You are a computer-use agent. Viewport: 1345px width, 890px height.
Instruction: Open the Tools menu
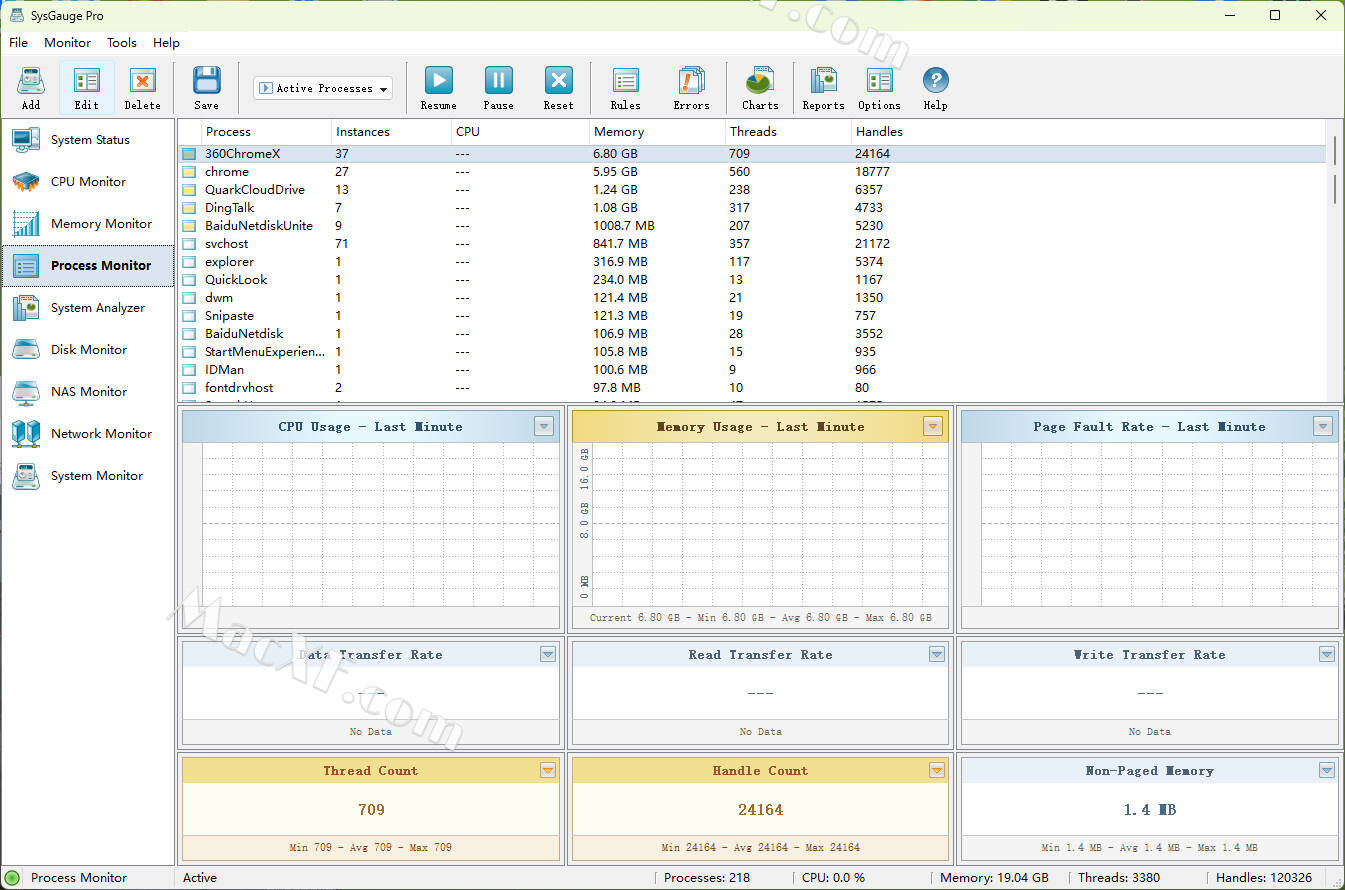pyautogui.click(x=122, y=43)
